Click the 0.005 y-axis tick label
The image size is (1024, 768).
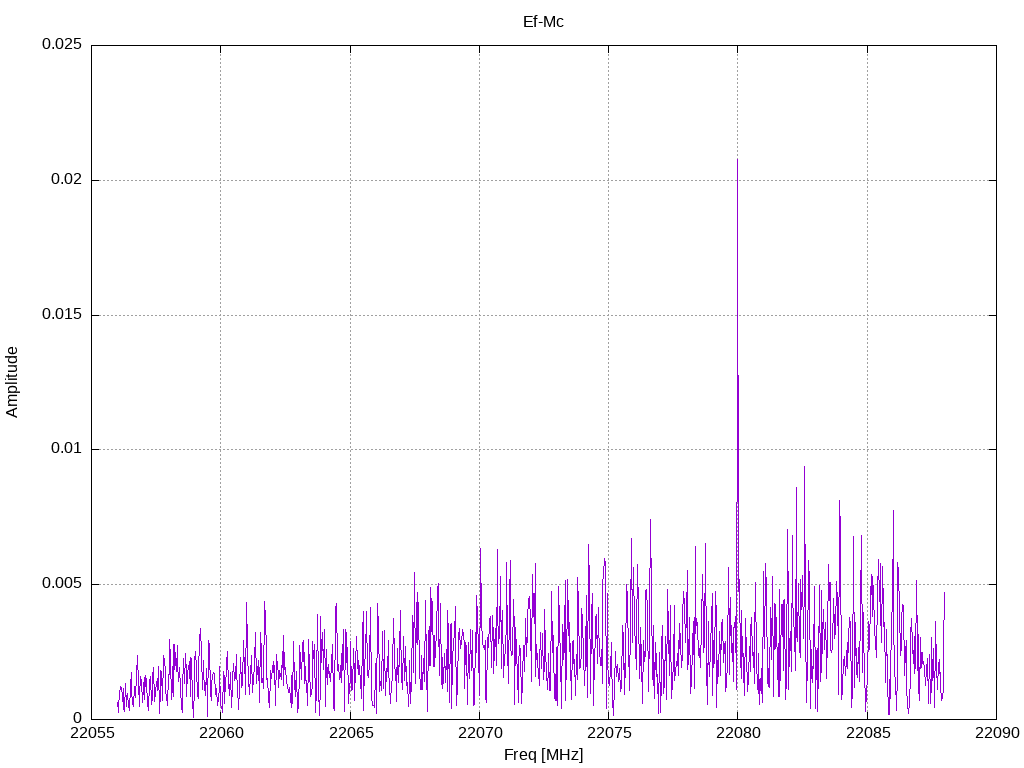[61, 584]
